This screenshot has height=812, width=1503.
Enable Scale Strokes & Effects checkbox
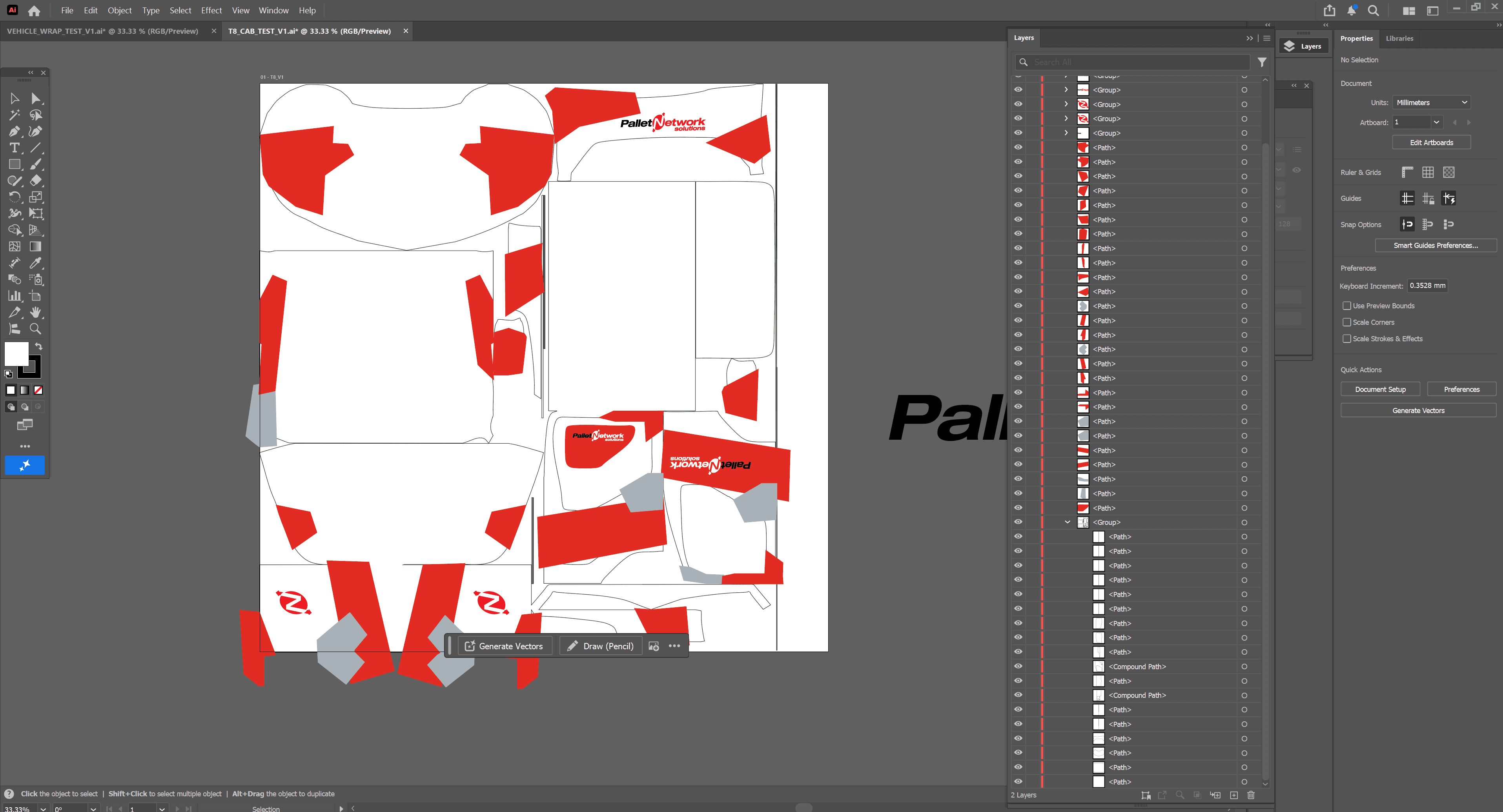tap(1346, 338)
